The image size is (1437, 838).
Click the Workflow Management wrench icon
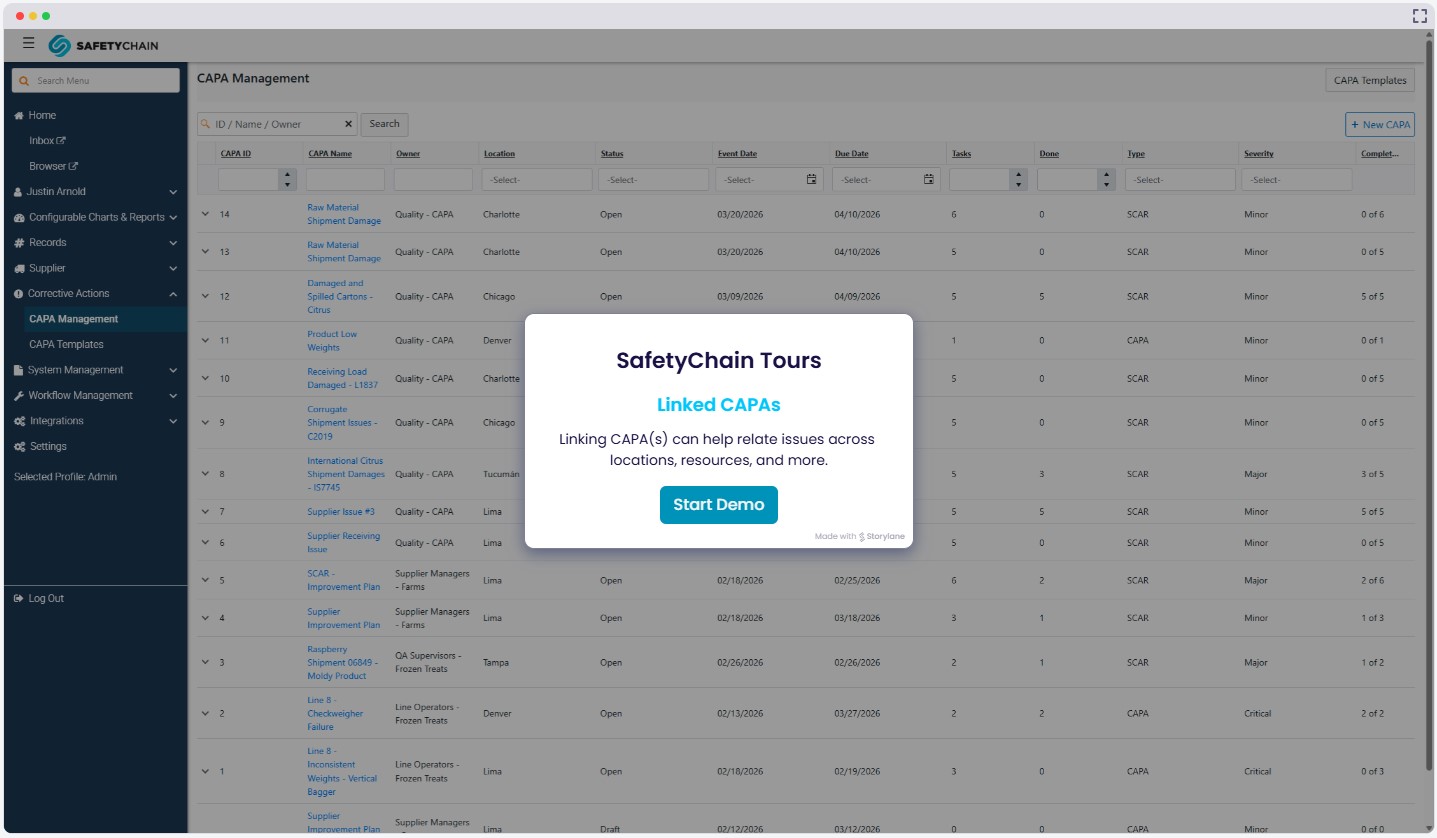[19, 396]
